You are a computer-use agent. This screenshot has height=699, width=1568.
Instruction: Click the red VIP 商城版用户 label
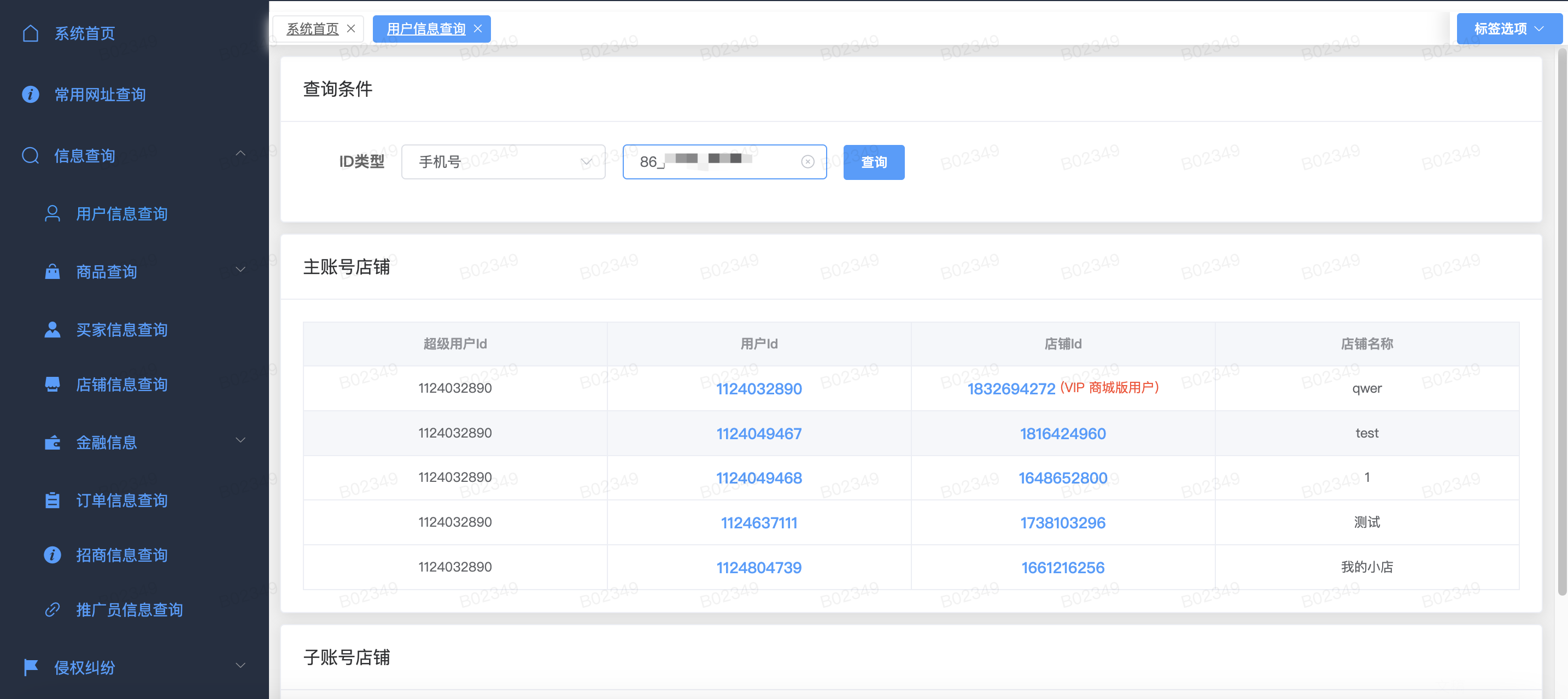(x=1109, y=387)
